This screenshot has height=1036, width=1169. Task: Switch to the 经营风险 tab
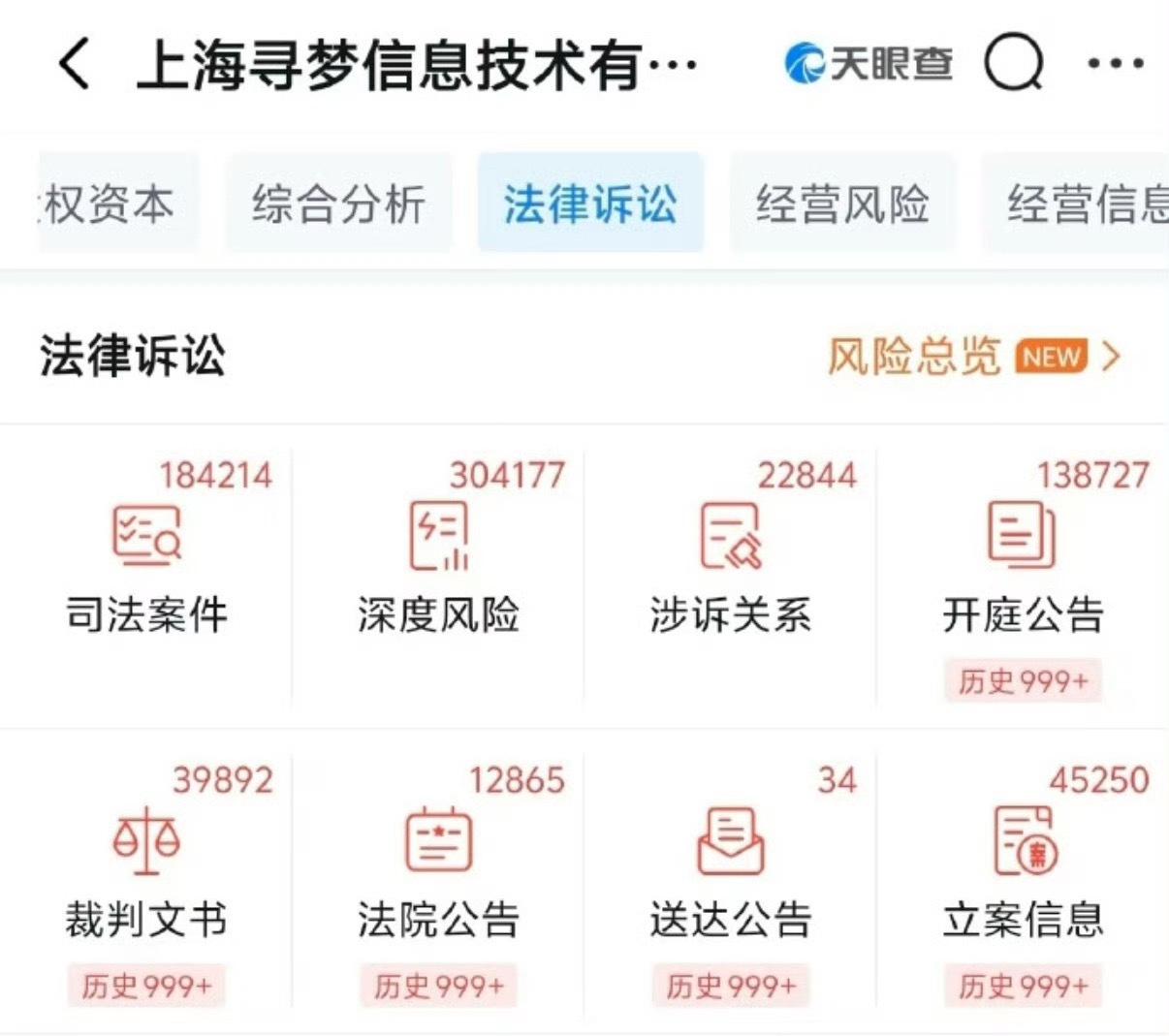842,203
